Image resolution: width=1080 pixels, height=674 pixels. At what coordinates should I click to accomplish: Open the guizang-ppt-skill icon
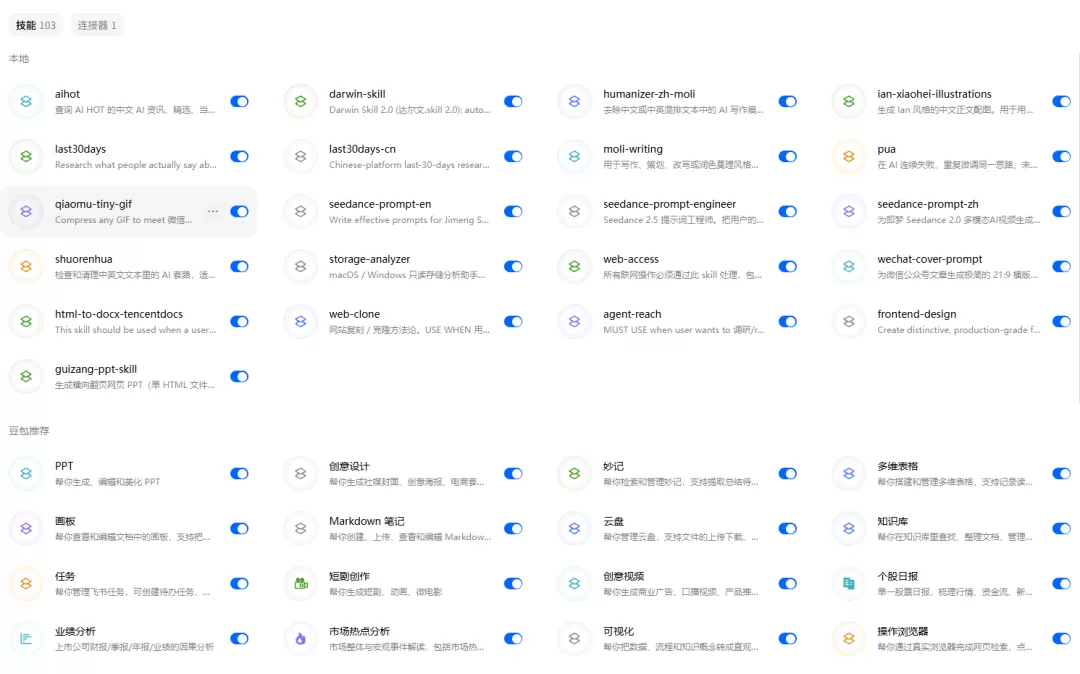(x=26, y=377)
